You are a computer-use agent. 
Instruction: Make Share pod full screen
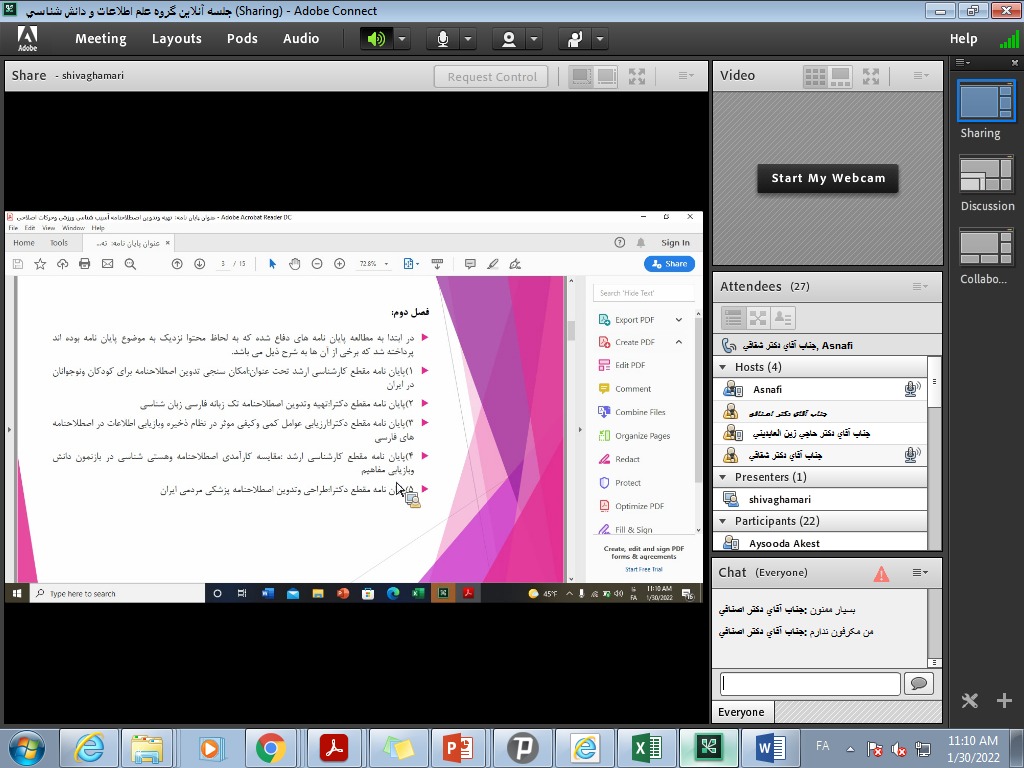tap(637, 76)
